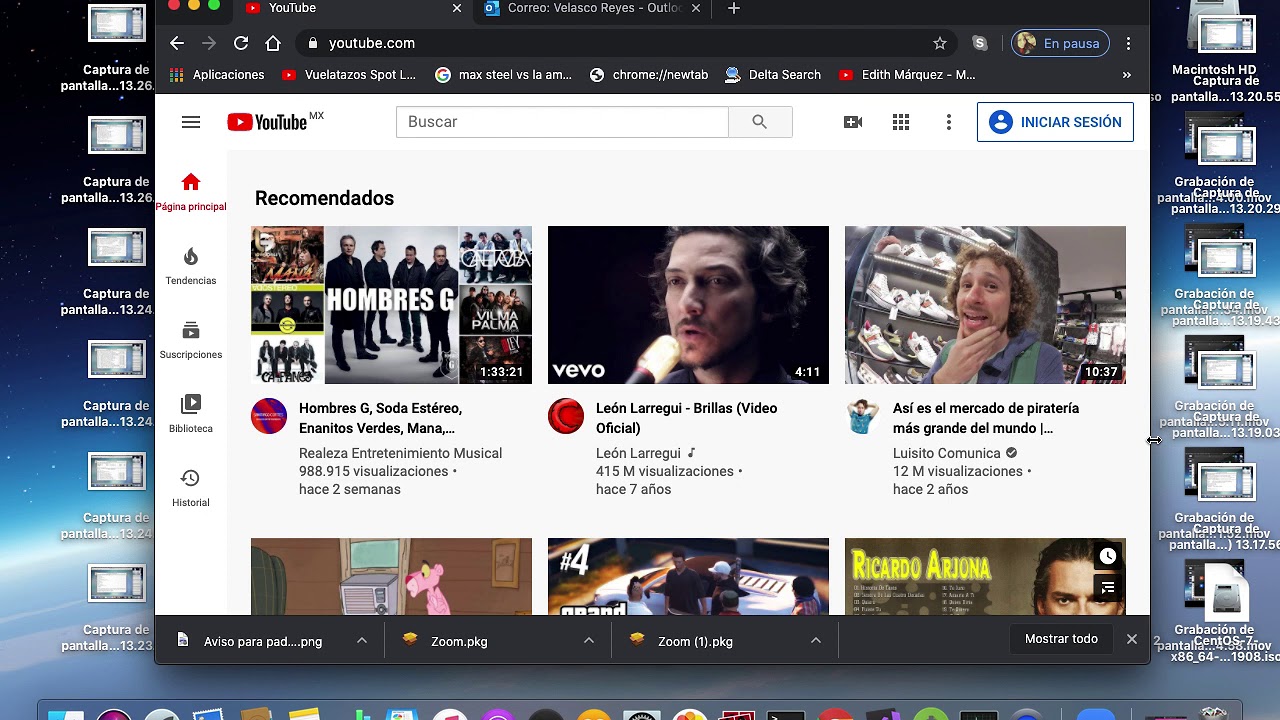Play the Hombres G thumbnail video
Viewport: 1280px width, 720px height.
(391, 305)
